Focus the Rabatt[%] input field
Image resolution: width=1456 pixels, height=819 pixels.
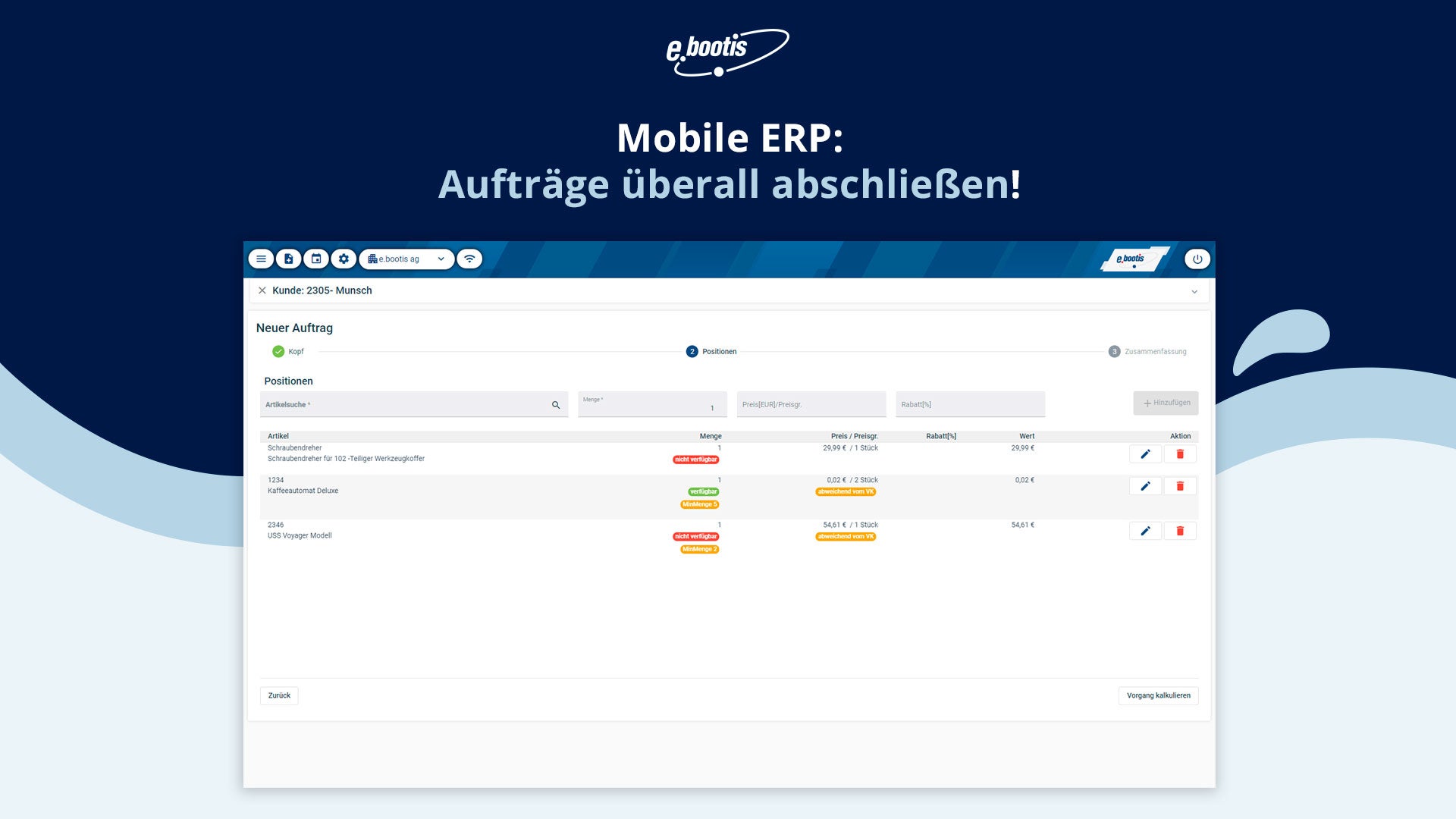(x=970, y=405)
